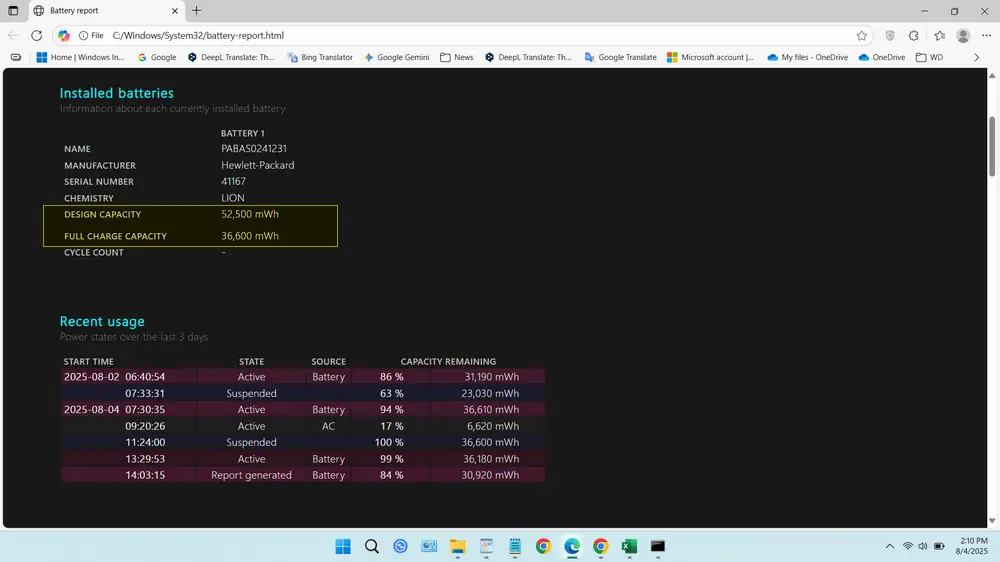Open battery status tray icon
This screenshot has height=562, width=1000.
pyautogui.click(x=939, y=547)
